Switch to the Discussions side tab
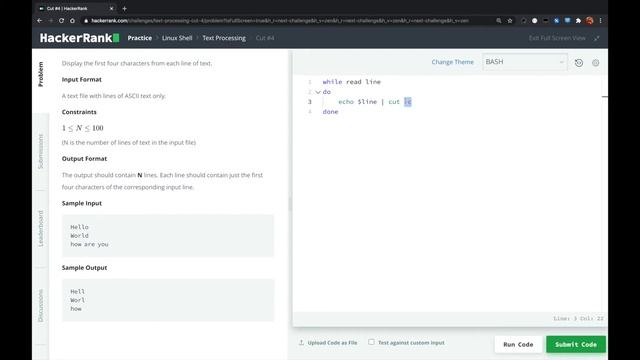This screenshot has height=360, width=640. (41, 306)
